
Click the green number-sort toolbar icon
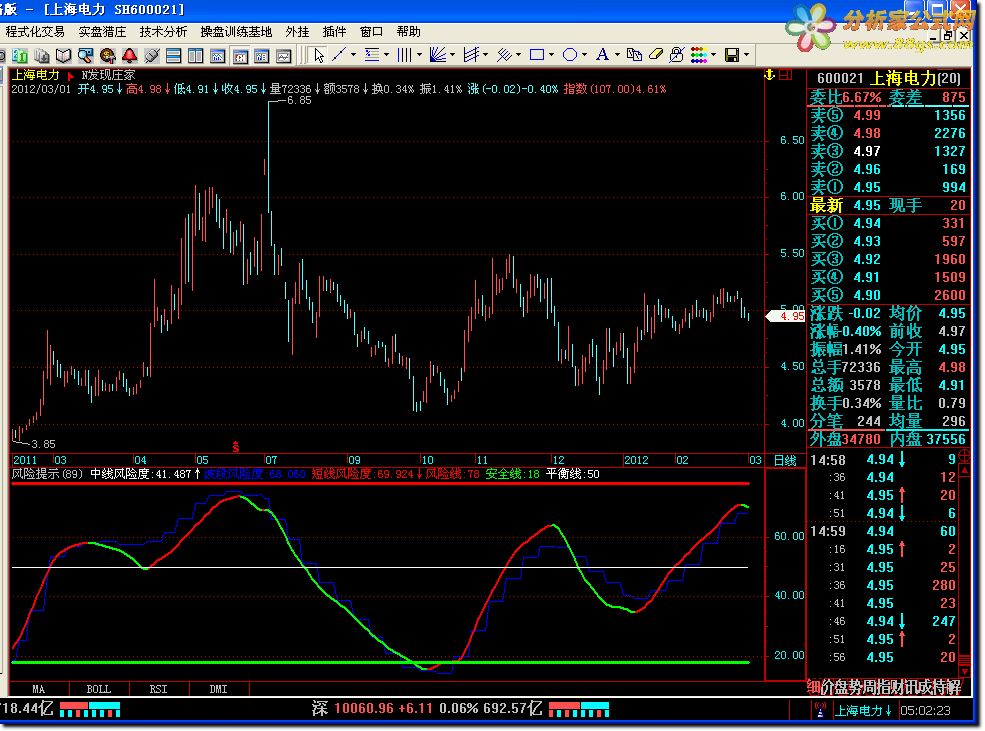click(21, 56)
